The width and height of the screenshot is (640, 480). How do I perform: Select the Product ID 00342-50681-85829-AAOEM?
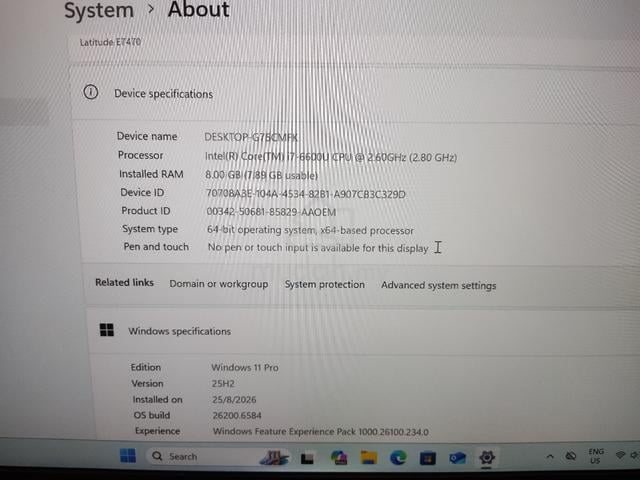(271, 212)
